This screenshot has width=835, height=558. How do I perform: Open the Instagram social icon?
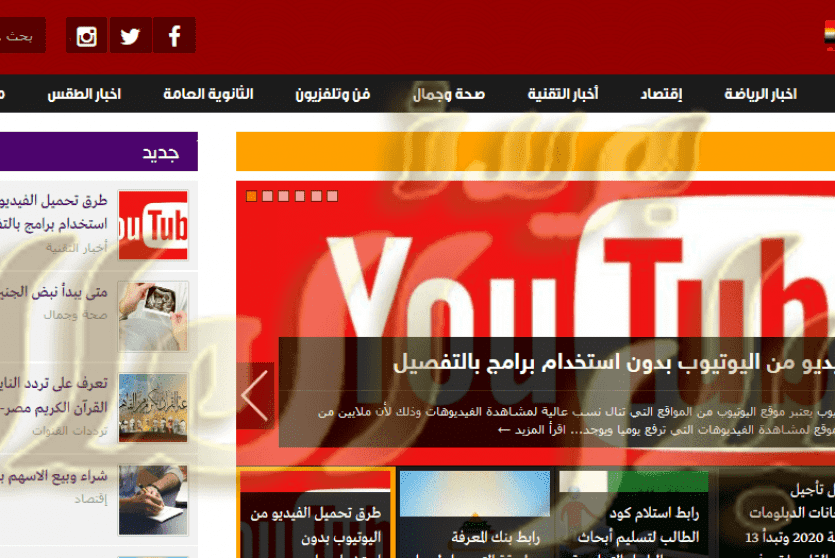(86, 35)
